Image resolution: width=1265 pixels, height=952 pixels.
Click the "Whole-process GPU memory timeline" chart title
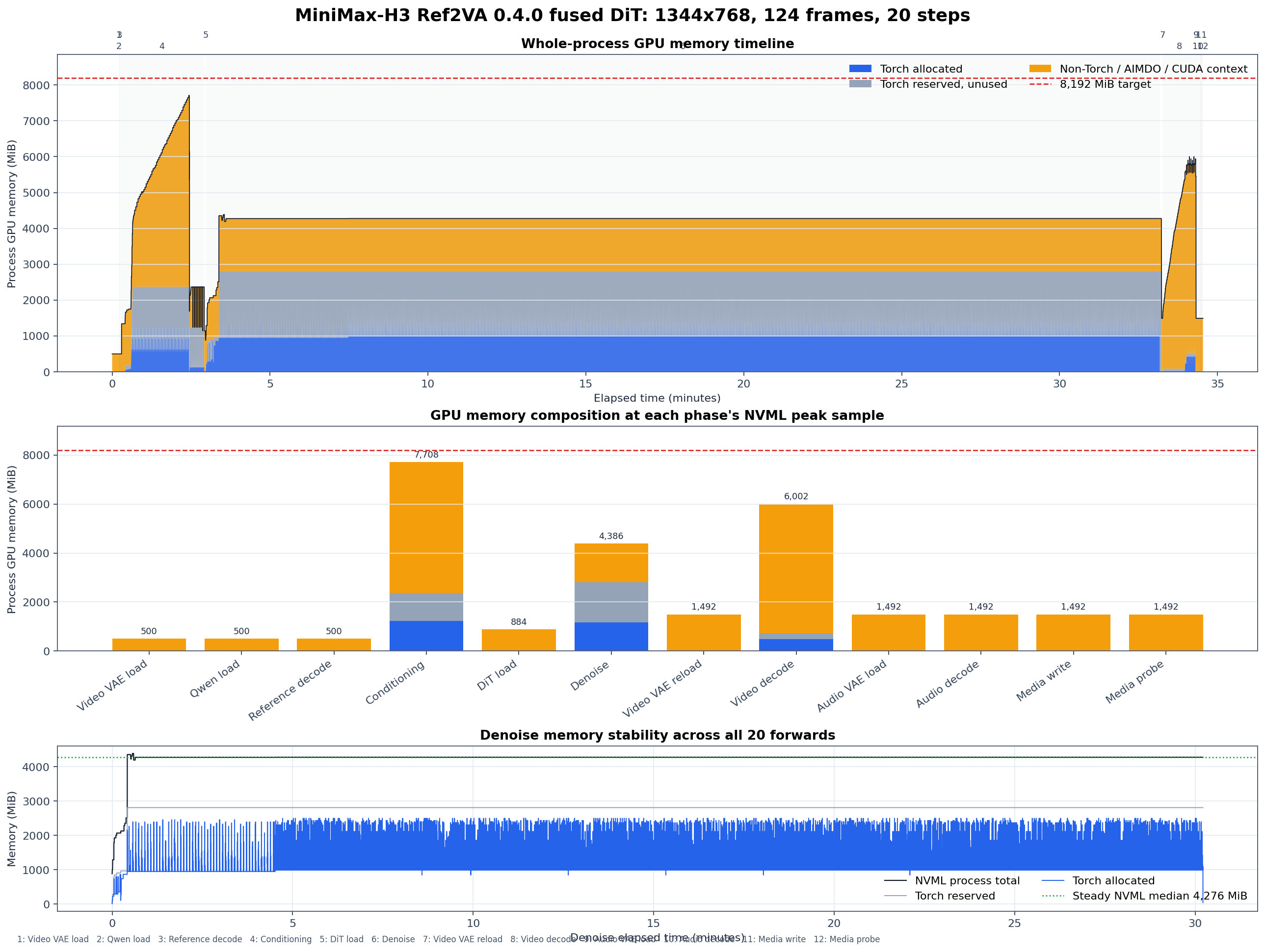(657, 44)
